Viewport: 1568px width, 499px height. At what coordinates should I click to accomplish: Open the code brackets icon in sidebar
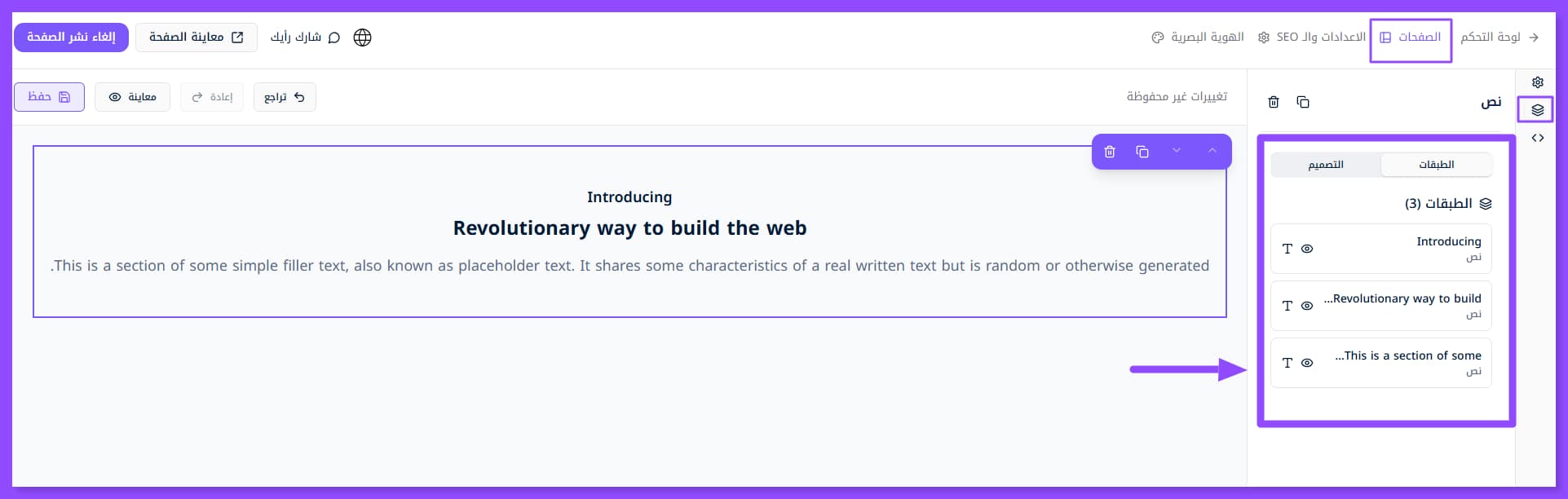pyautogui.click(x=1537, y=138)
